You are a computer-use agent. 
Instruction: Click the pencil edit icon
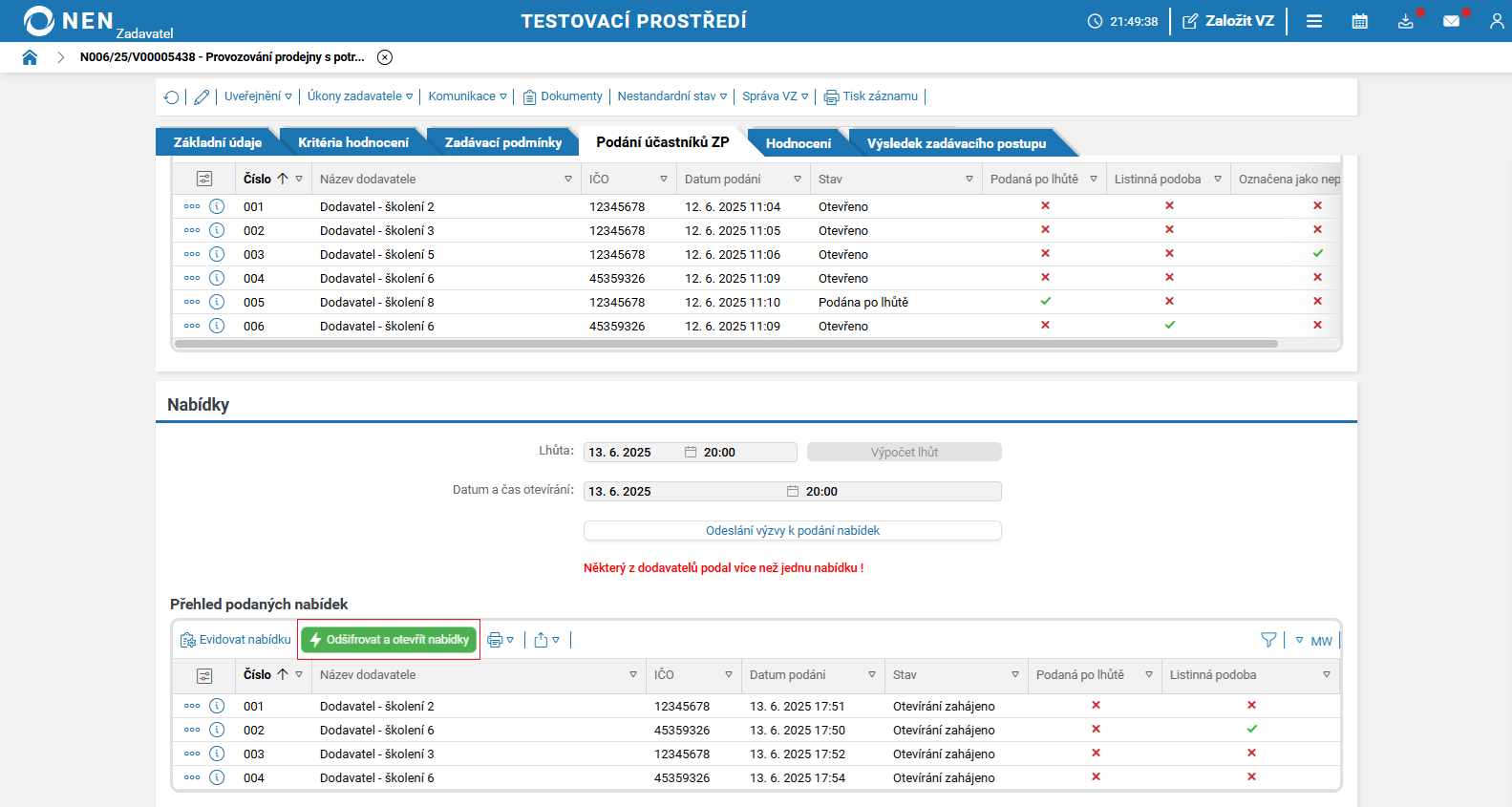202,97
